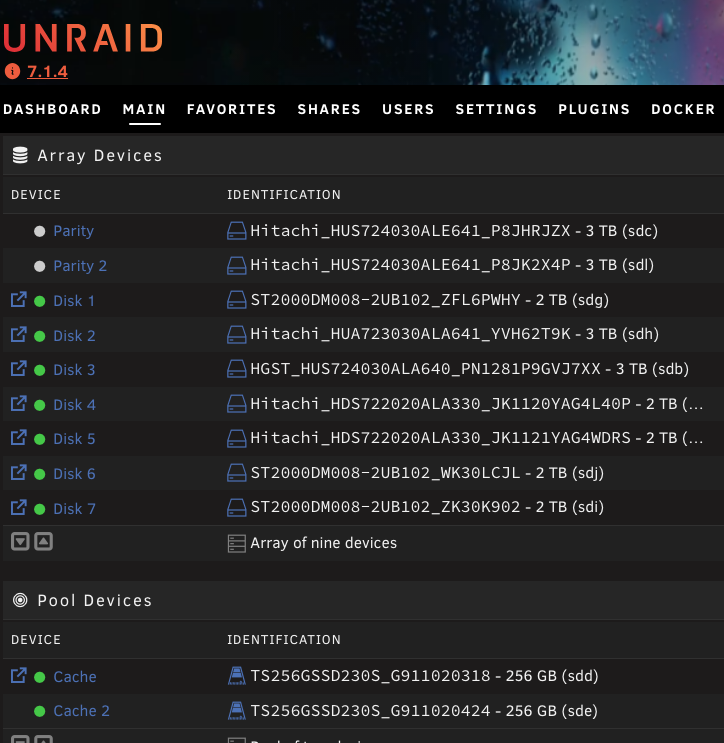The height and width of the screenshot is (743, 724).
Task: Open Disk 4 settings link
Action: (74, 405)
